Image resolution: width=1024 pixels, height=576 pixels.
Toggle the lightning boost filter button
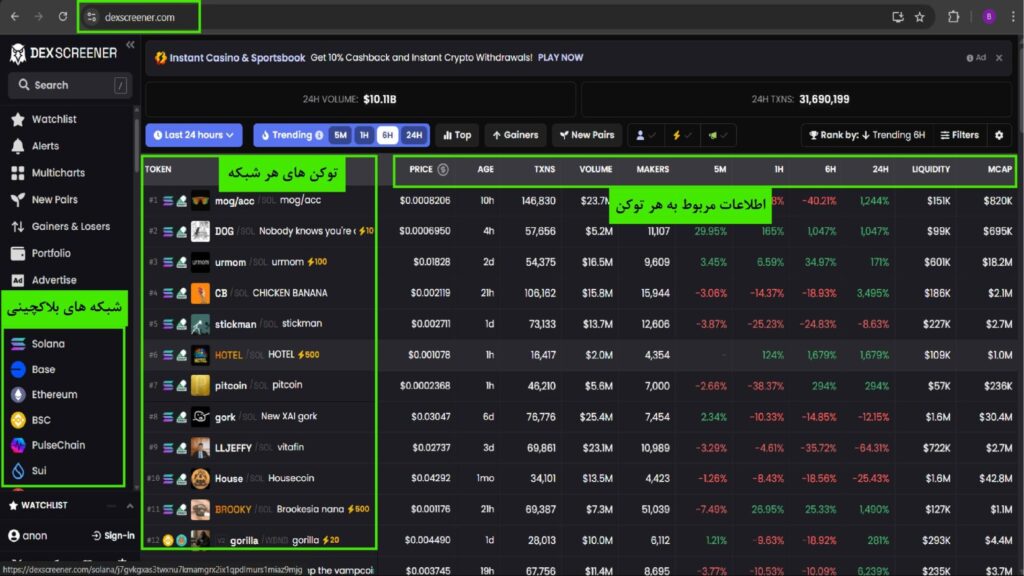[x=682, y=135]
